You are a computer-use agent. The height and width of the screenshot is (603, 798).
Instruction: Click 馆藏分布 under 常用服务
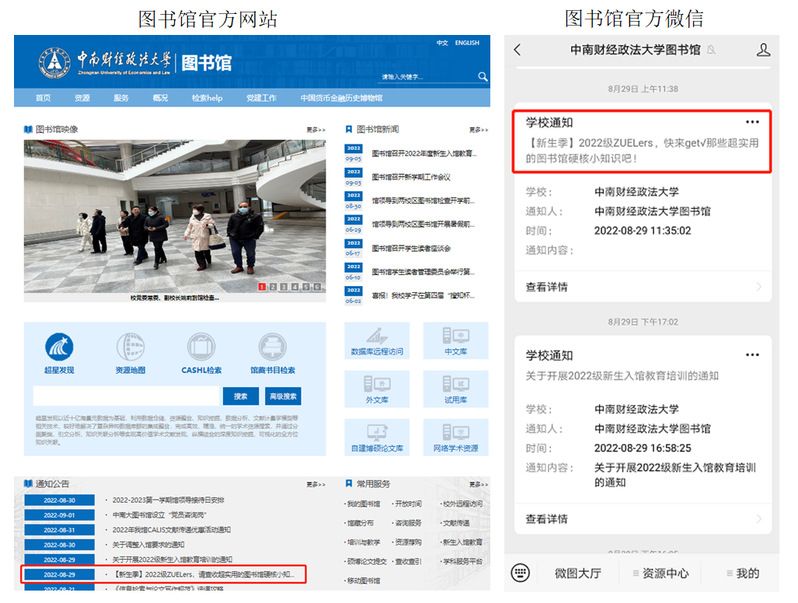[360, 523]
